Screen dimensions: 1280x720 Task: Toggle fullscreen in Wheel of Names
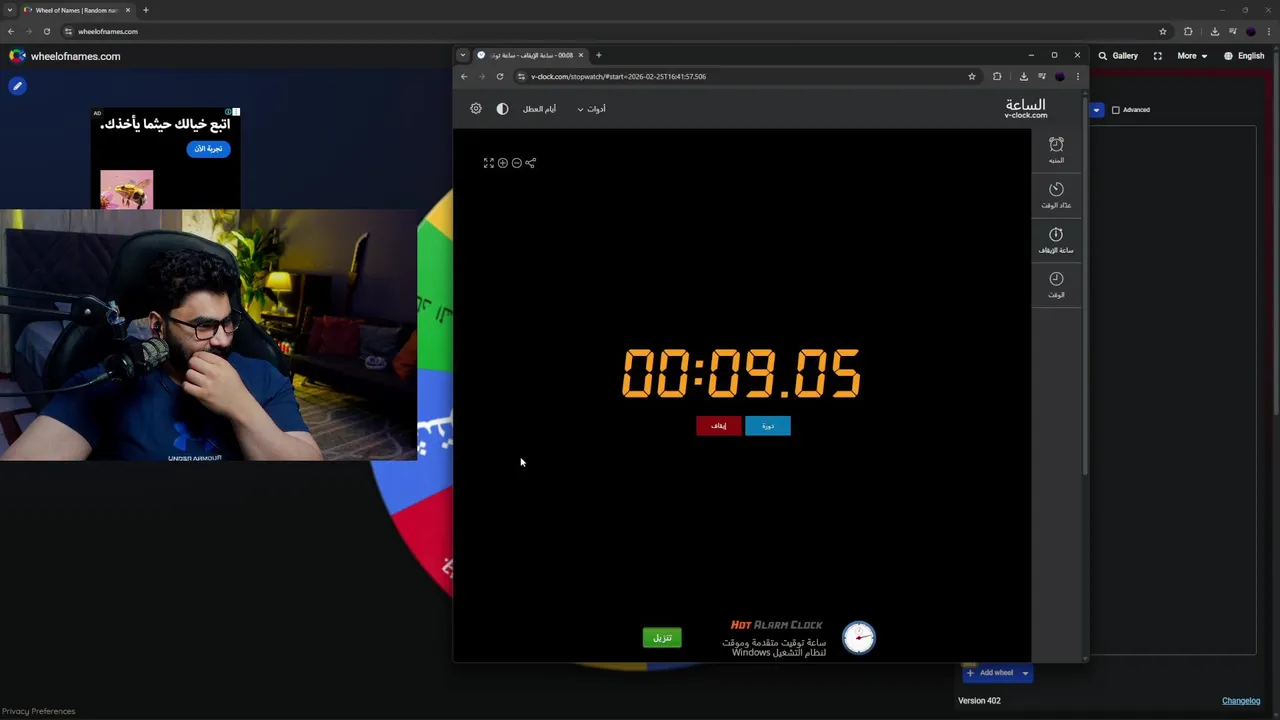[x=1158, y=56]
